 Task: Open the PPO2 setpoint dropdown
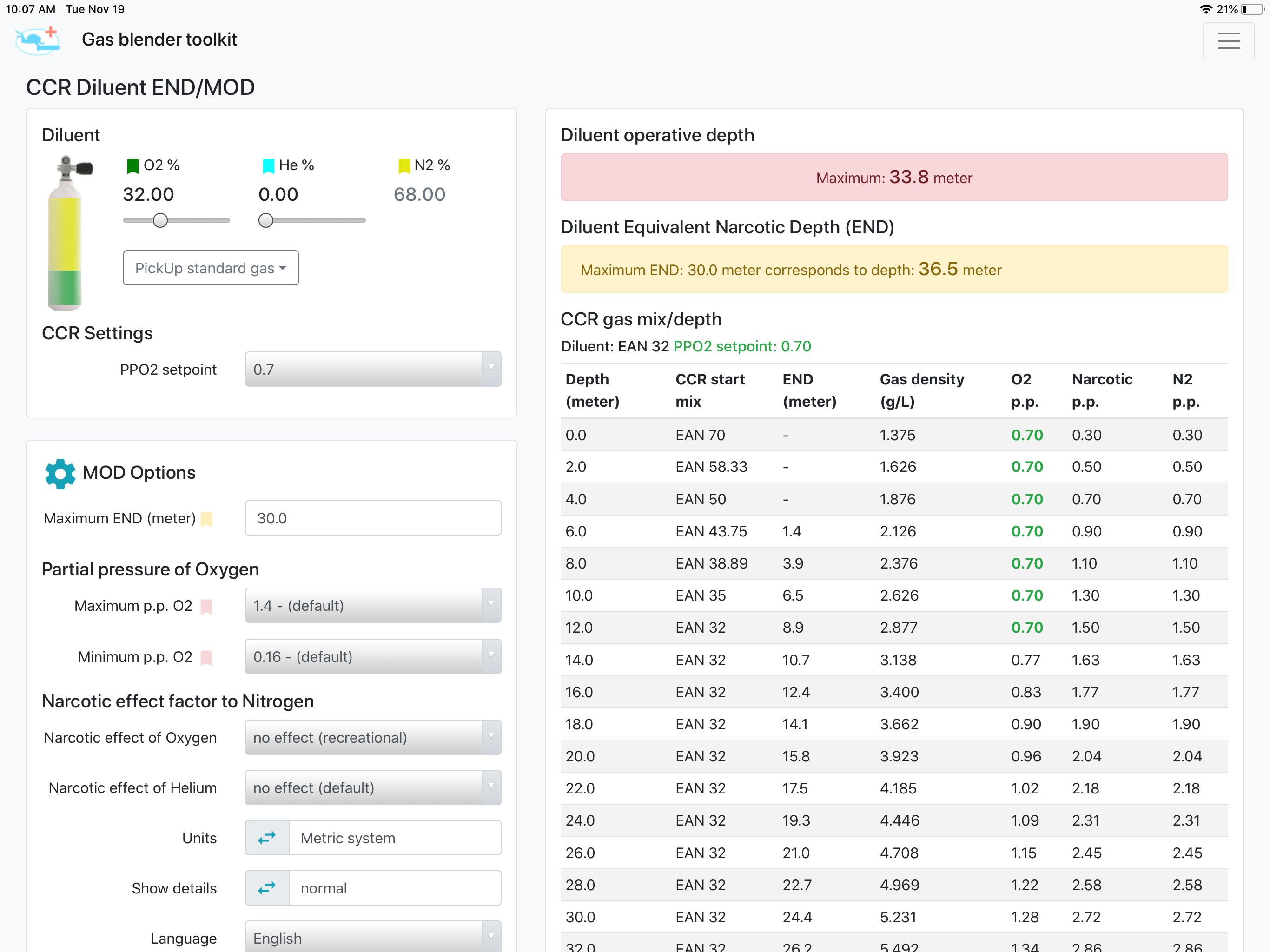coord(373,369)
